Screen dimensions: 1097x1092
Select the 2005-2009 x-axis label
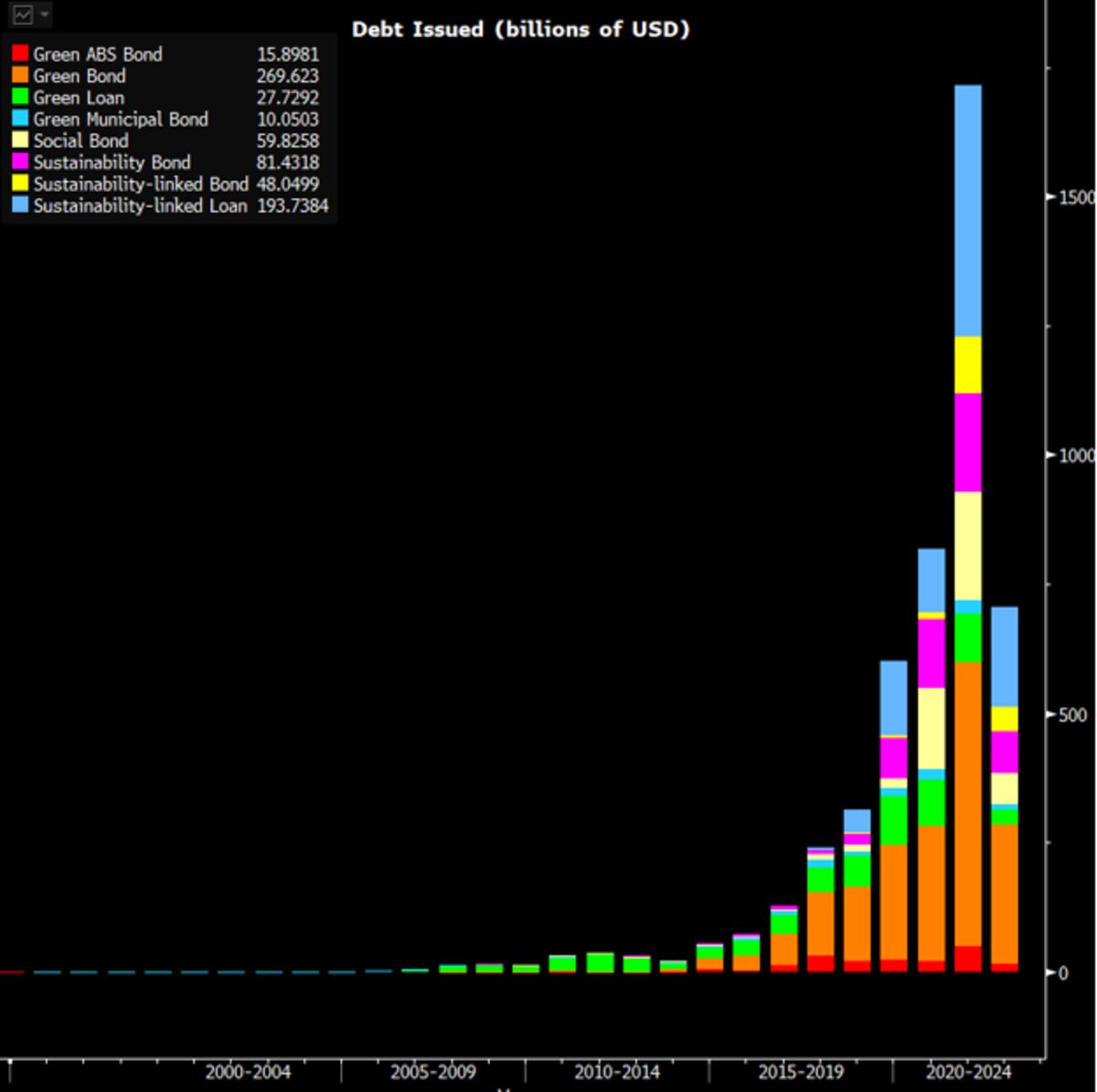432,1072
